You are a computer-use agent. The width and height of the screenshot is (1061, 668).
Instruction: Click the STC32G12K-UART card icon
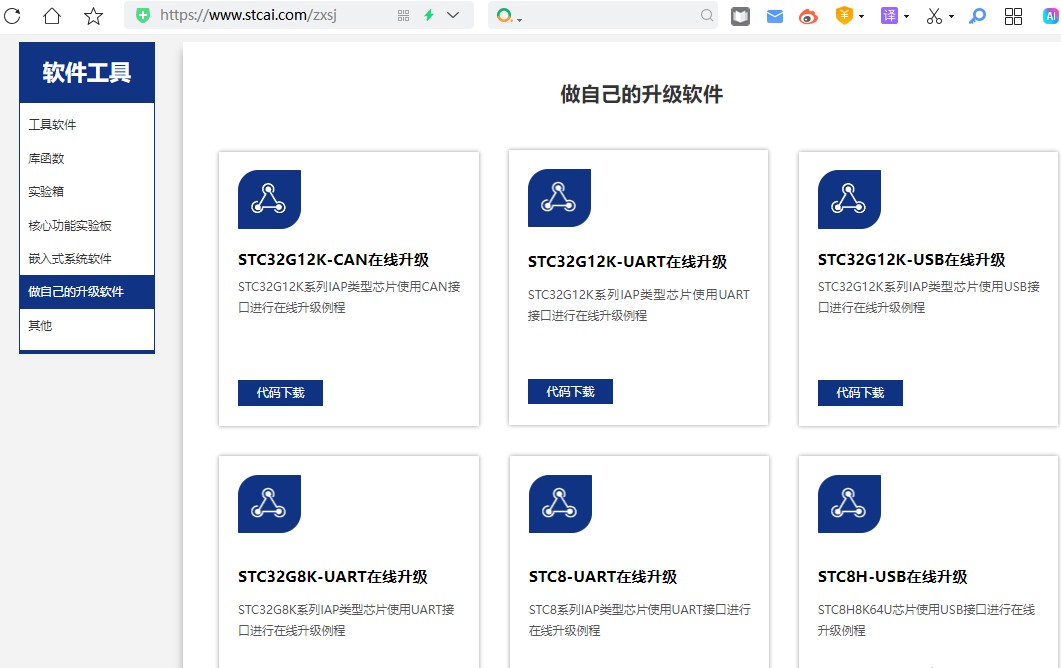(559, 198)
